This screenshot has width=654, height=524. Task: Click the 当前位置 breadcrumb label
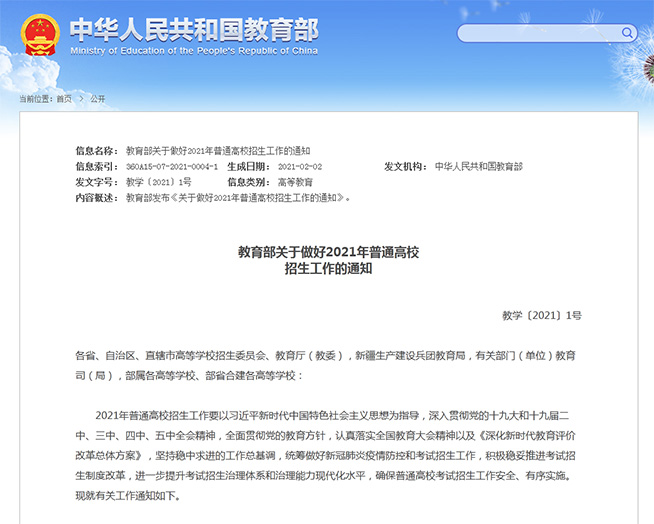(x=36, y=99)
